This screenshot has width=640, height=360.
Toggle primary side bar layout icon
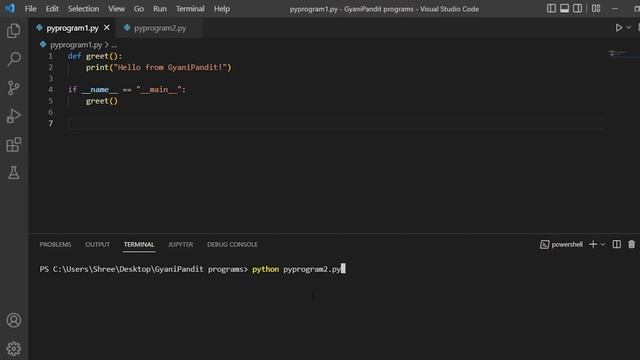click(x=551, y=9)
